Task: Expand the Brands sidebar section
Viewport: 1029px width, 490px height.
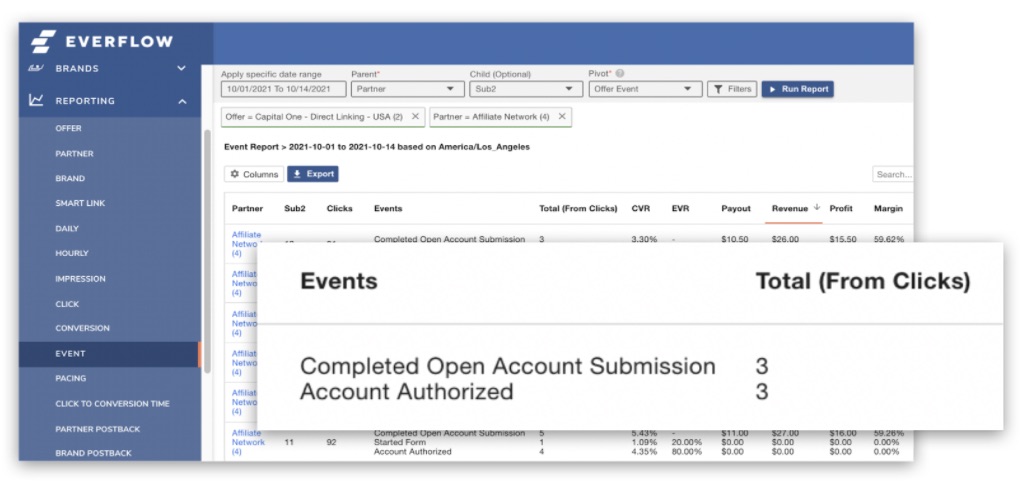Action: (182, 68)
